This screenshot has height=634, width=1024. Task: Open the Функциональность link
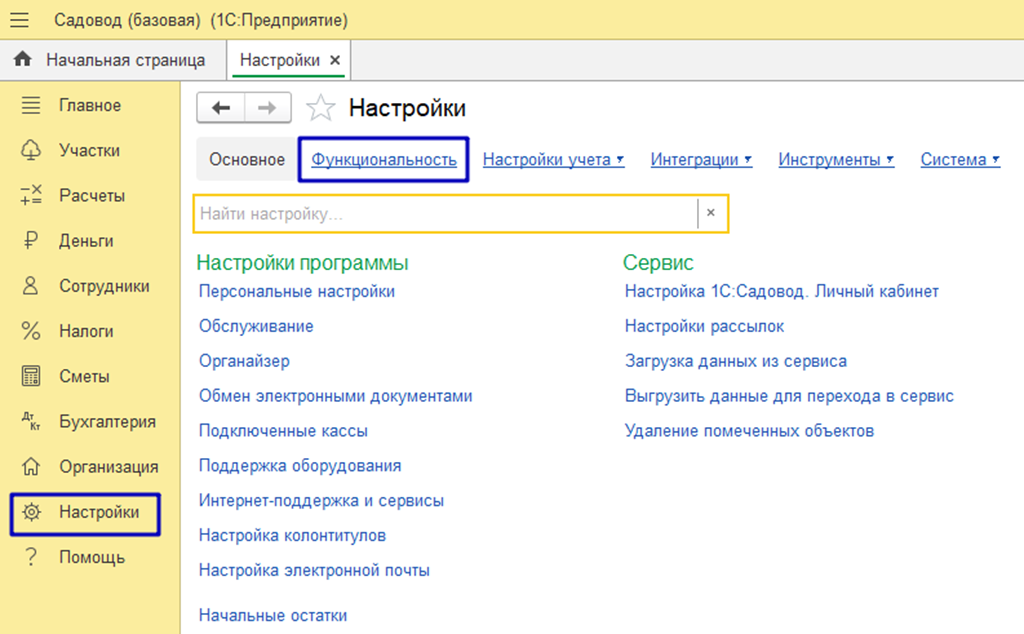pyautogui.click(x=383, y=159)
